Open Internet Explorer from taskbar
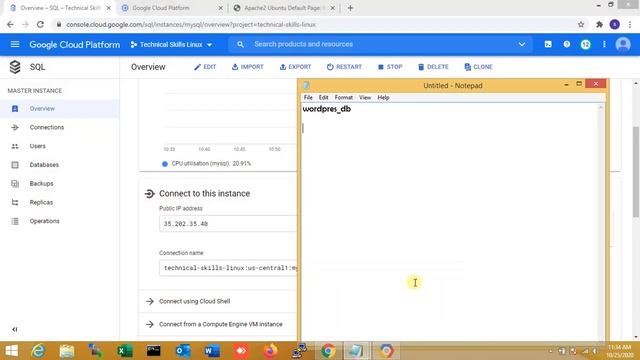 pos(38,351)
